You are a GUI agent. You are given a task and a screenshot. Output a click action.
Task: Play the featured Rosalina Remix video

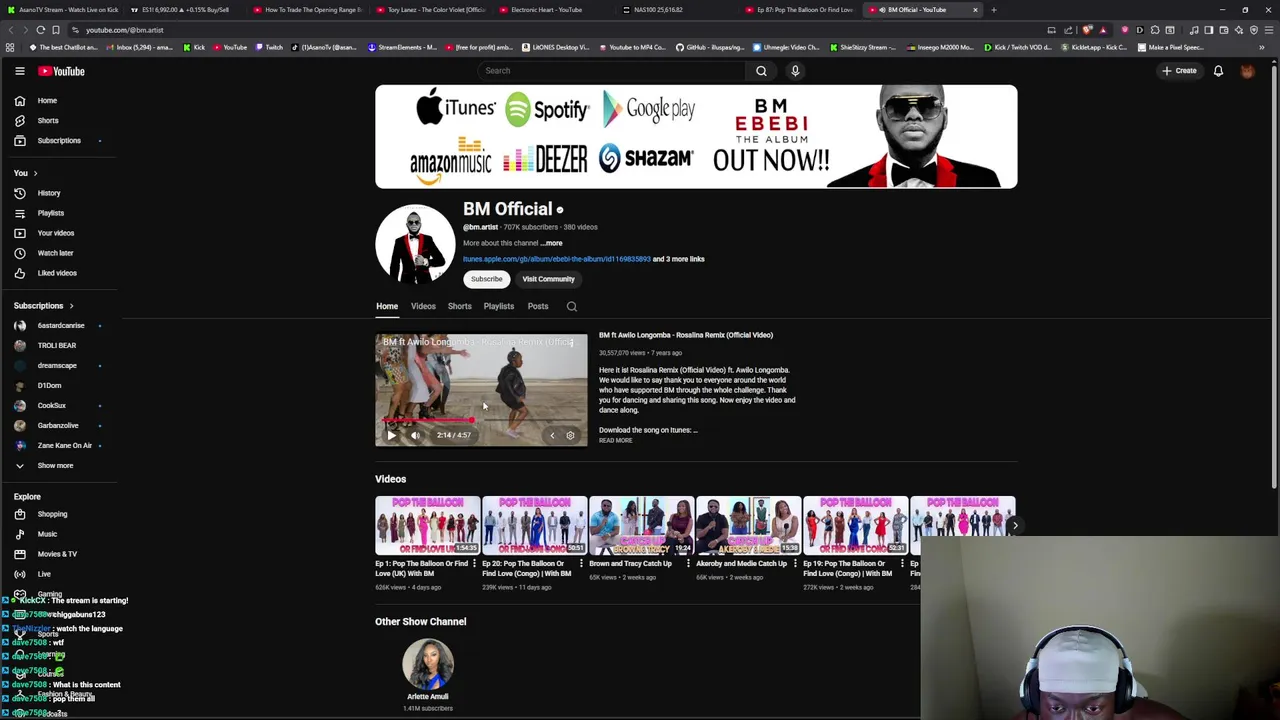[391, 435]
